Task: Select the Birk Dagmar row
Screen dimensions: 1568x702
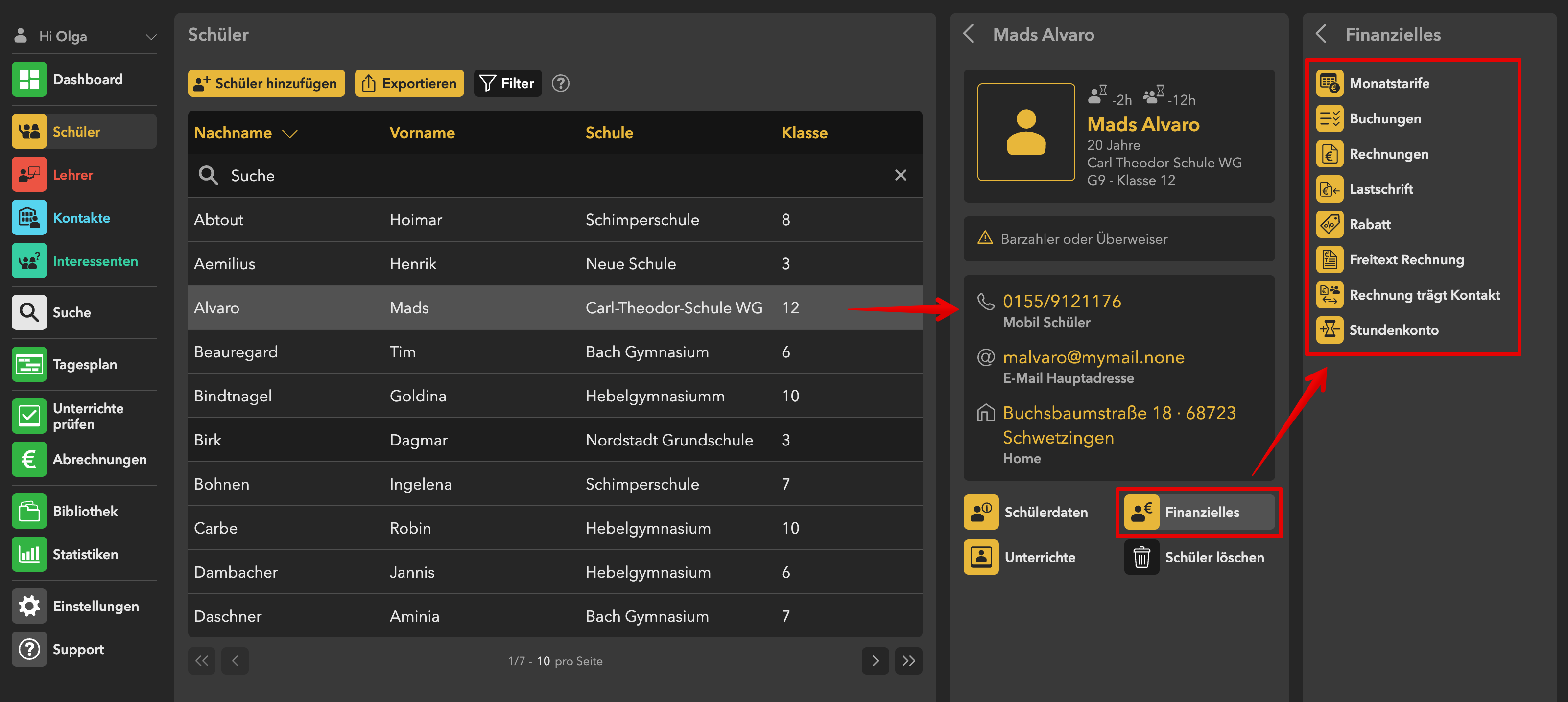Action: [555, 440]
